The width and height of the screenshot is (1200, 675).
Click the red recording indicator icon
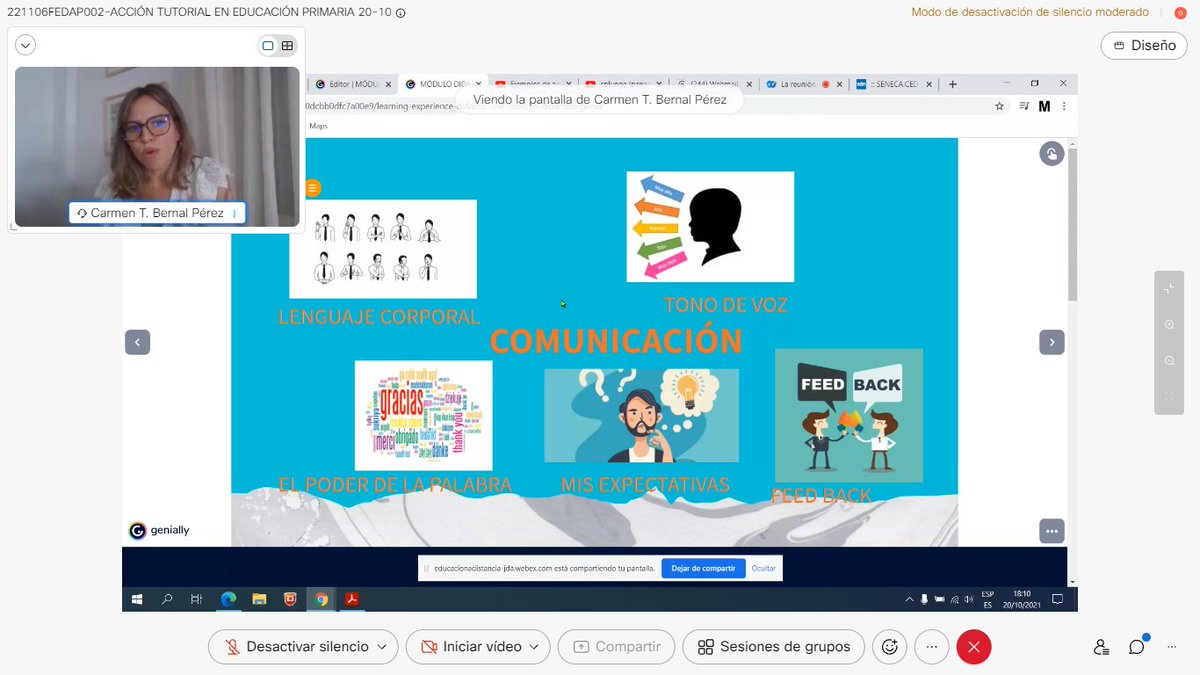(1180, 12)
